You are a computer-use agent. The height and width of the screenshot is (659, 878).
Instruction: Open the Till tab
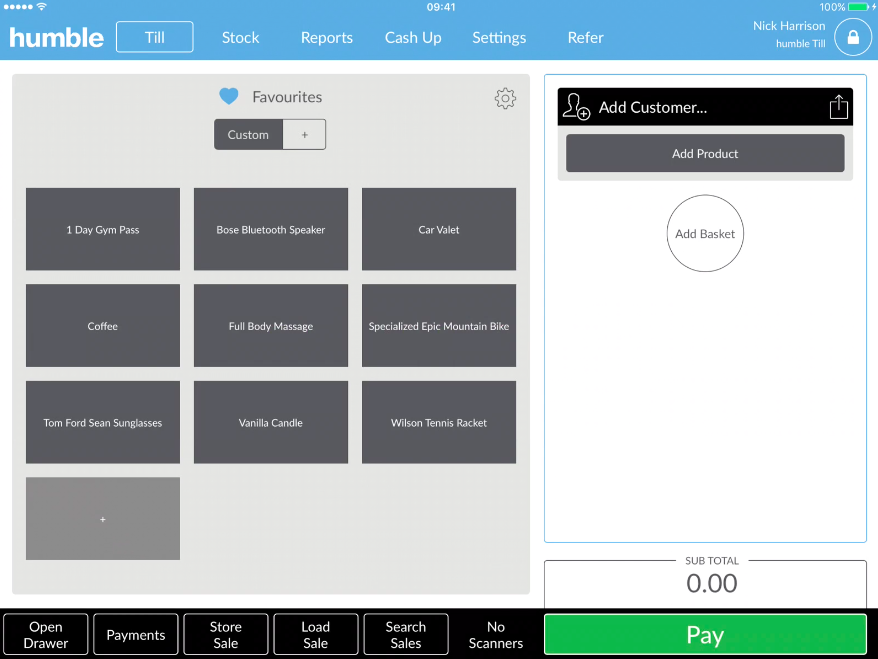(x=155, y=37)
